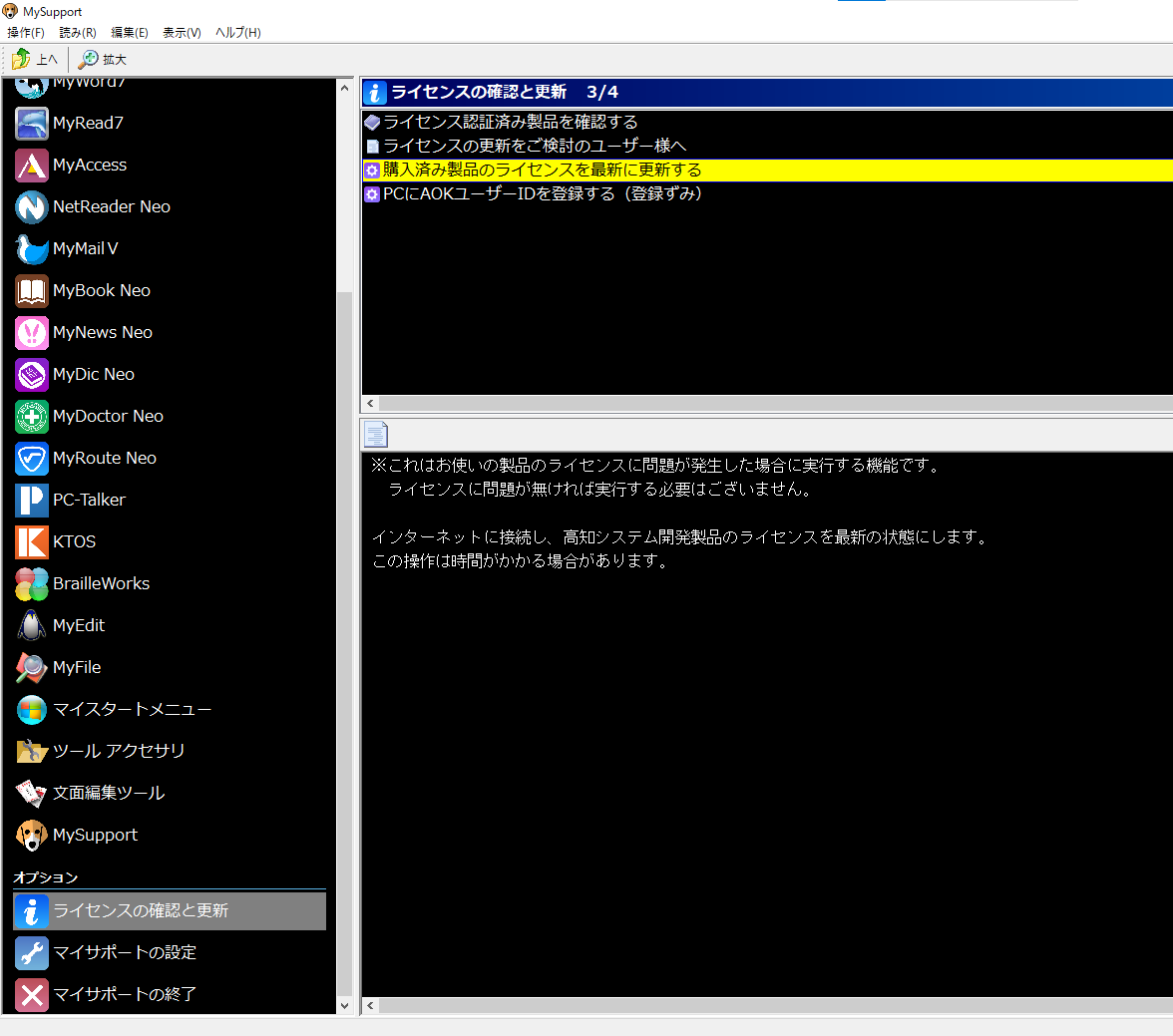Open MyRead7 dolphin icon
This screenshot has width=1173, height=1036.
coord(32,124)
